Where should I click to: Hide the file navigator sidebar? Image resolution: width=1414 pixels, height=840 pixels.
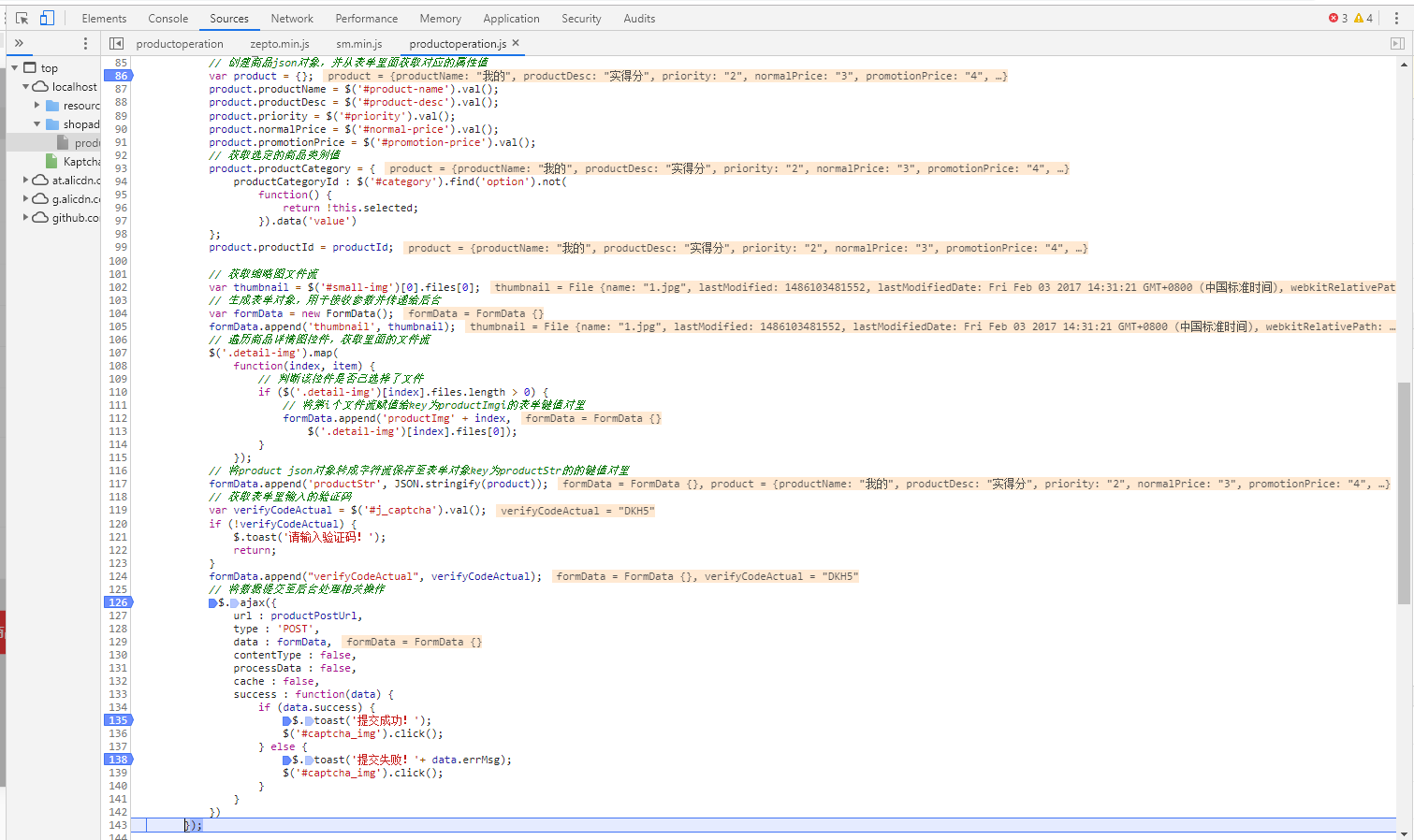[116, 43]
